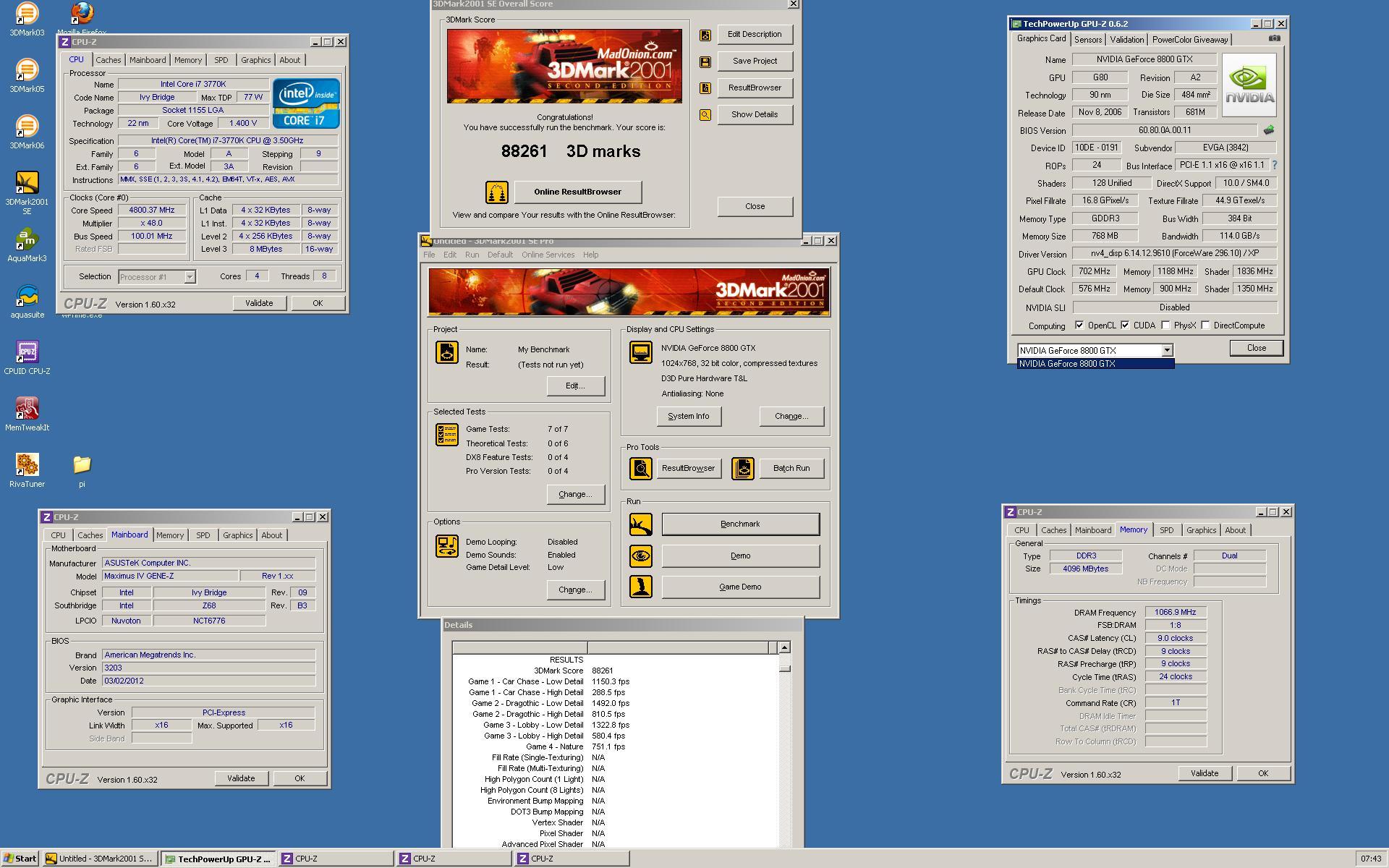Click the Benchmark run icon
This screenshot has height=868, width=1389.
click(x=641, y=524)
